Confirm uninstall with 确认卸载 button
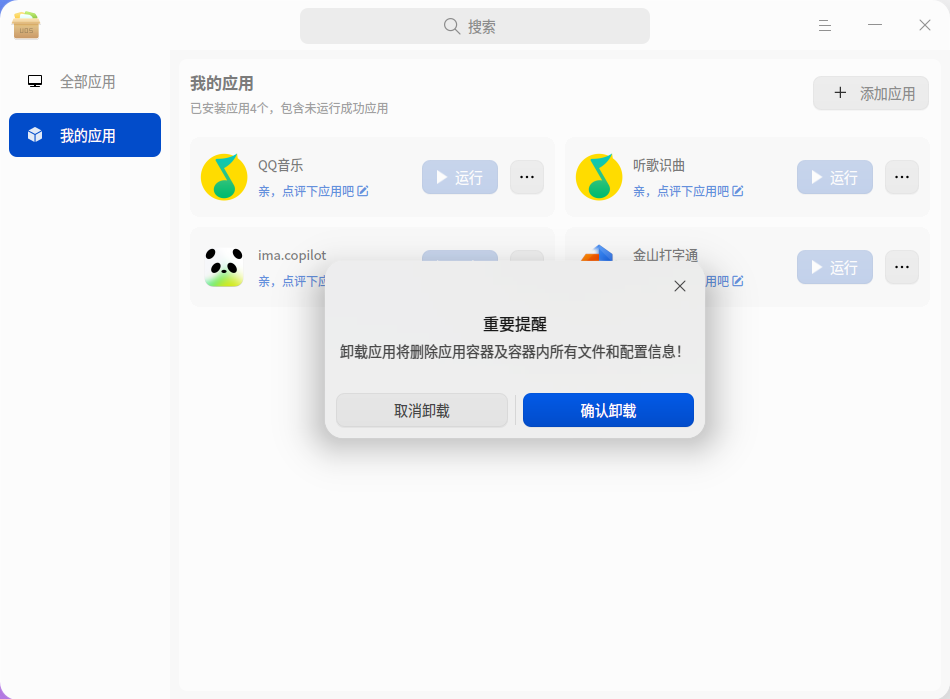Screen dimensions: 950x699 (608, 410)
